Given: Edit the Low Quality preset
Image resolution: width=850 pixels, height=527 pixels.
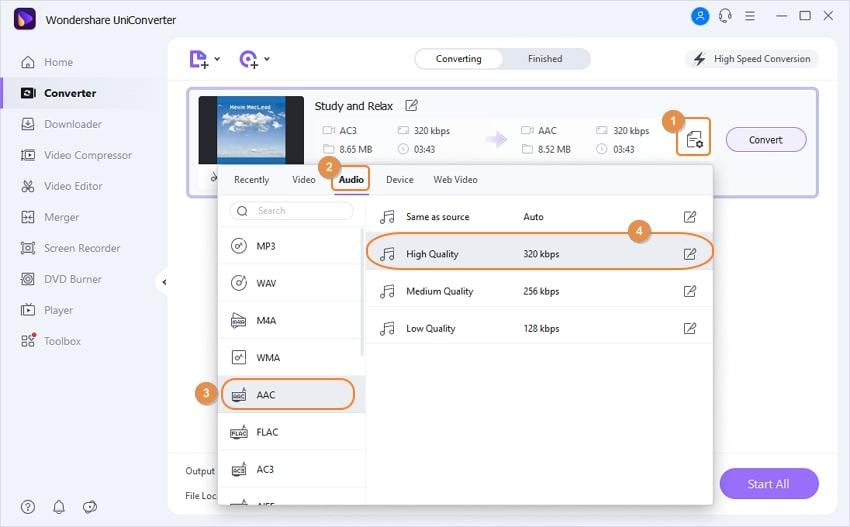Looking at the screenshot, I should coord(690,329).
